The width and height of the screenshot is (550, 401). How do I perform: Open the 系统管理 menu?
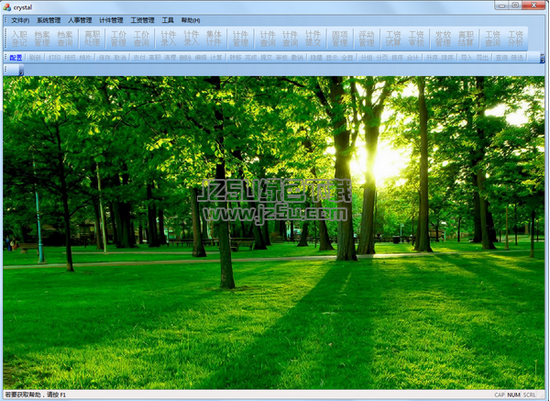tap(49, 20)
